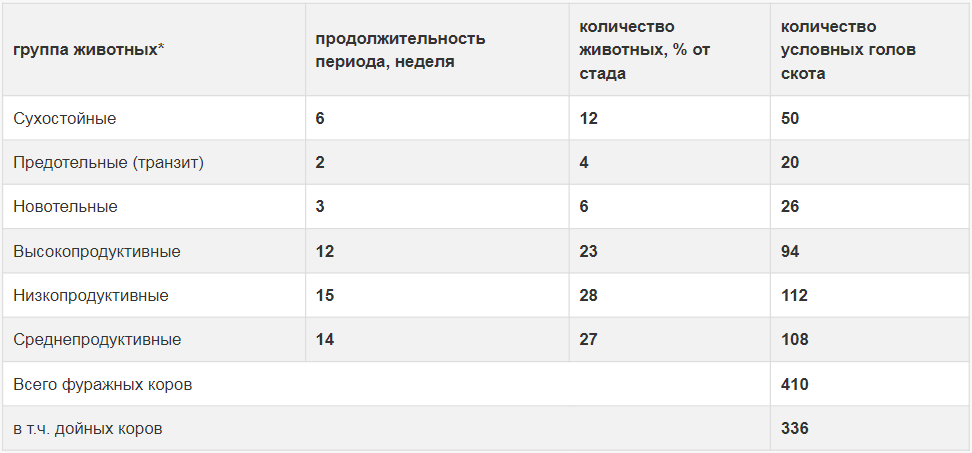Click the 'Новотельные' group cell

(x=65, y=206)
